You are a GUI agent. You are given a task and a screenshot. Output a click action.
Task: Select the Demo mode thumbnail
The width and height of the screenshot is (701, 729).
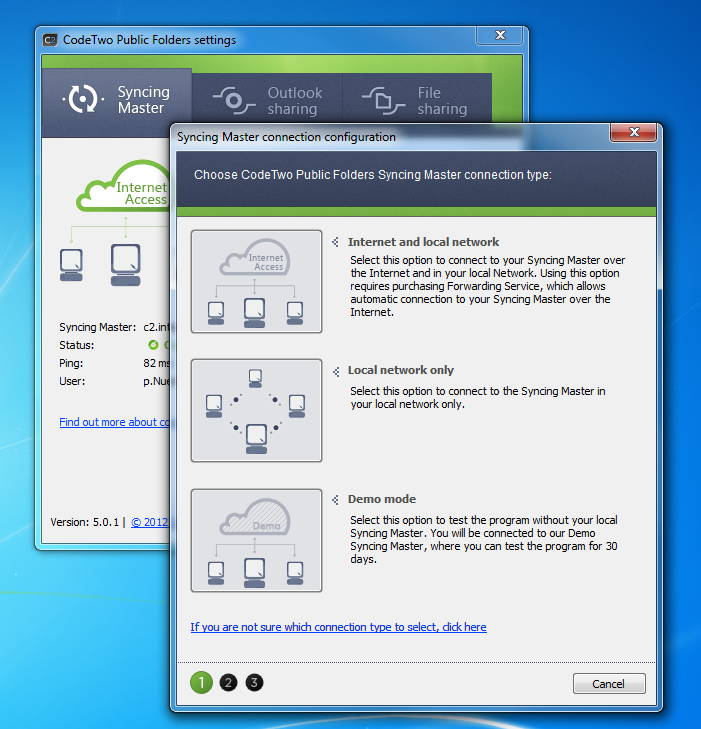click(x=256, y=540)
